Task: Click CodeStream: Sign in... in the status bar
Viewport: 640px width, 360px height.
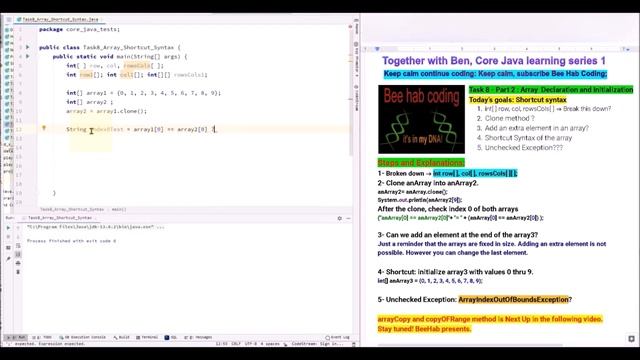Action: click(x=318, y=344)
